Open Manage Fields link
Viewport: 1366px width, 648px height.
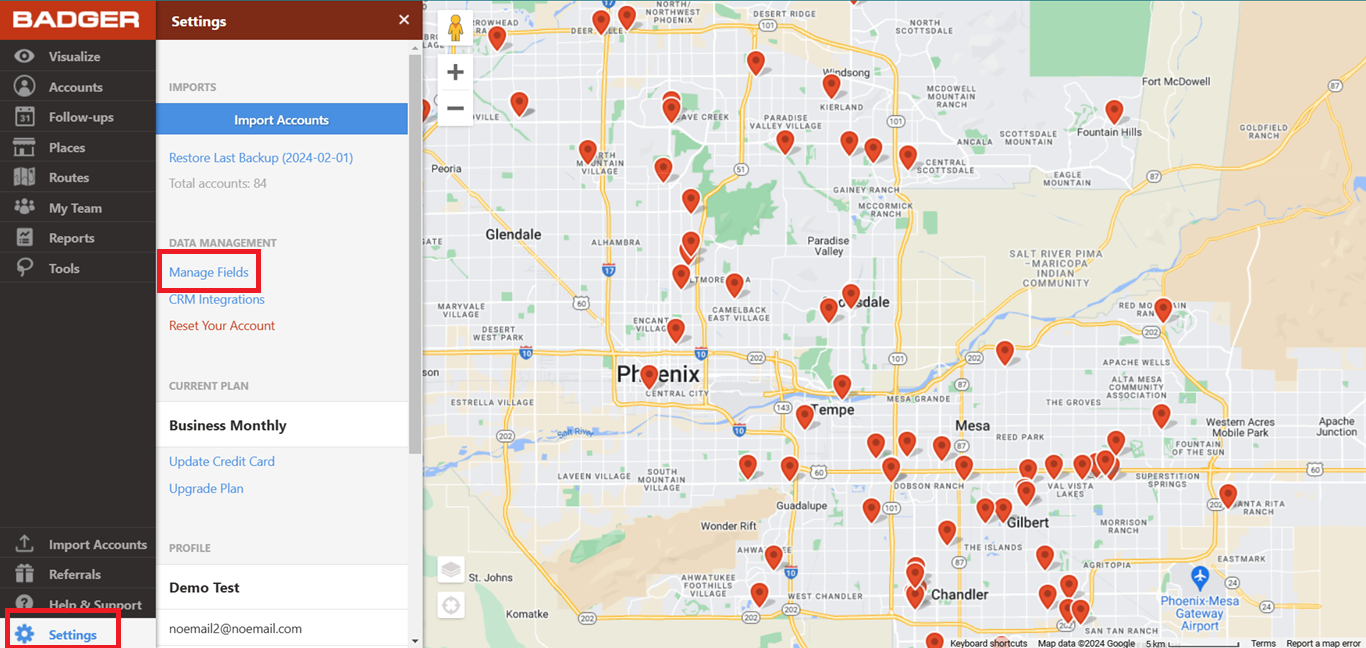[209, 272]
